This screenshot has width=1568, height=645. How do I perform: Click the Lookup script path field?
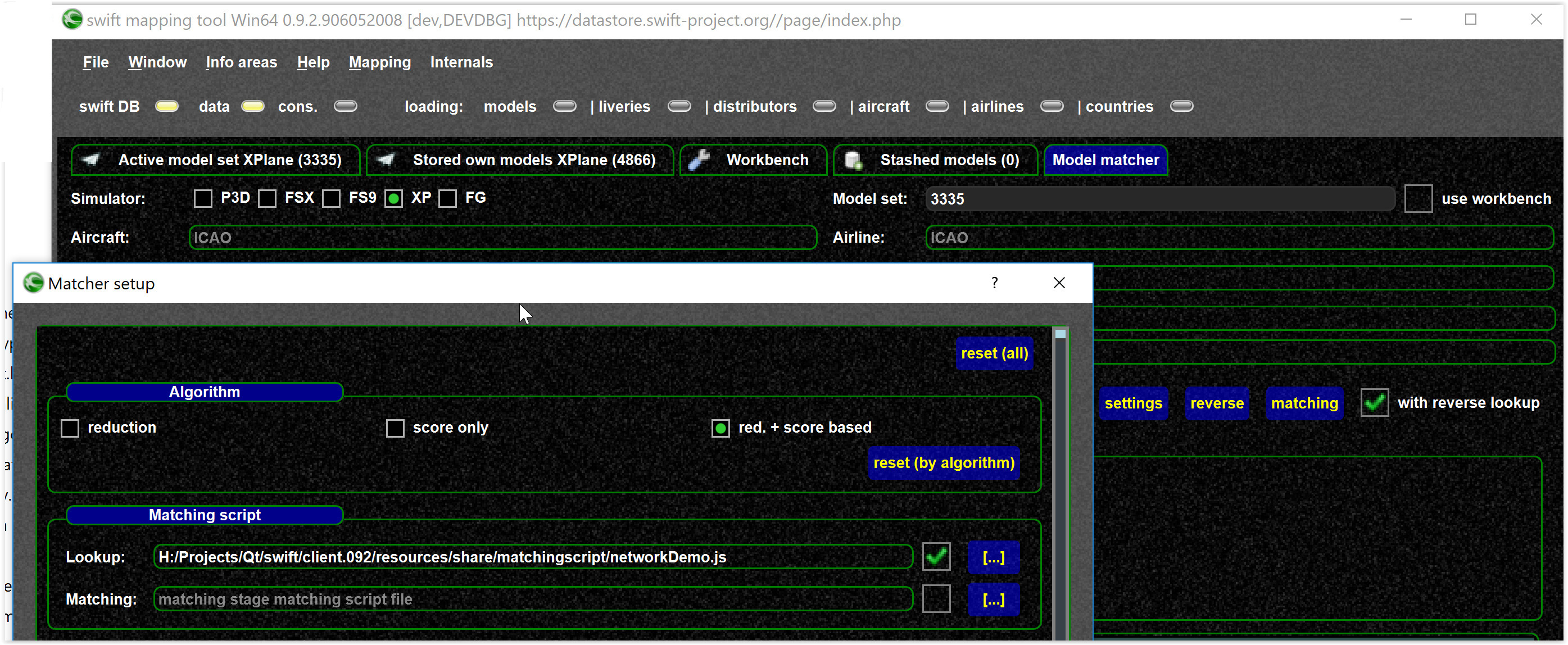(x=533, y=557)
